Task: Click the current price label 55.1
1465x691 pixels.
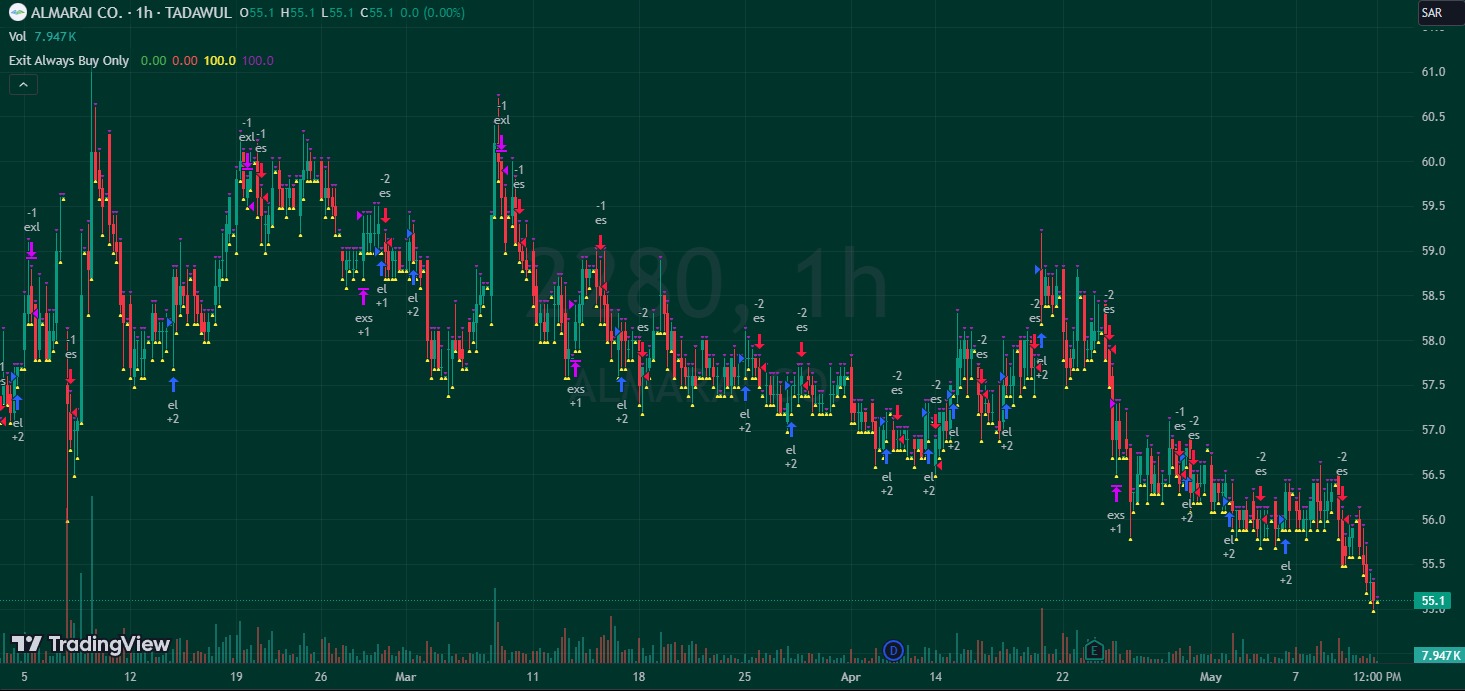Action: (1433, 601)
